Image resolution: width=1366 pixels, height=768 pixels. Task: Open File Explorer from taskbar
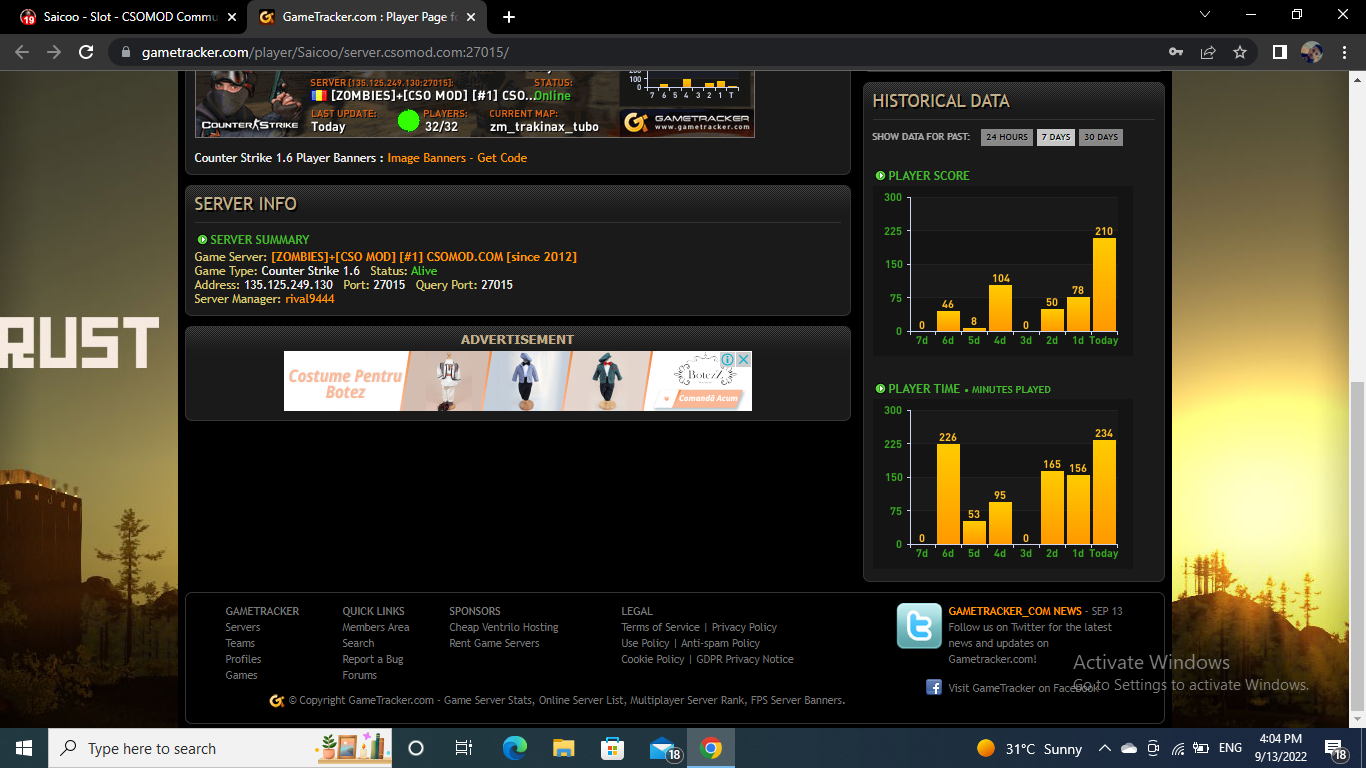[563, 748]
